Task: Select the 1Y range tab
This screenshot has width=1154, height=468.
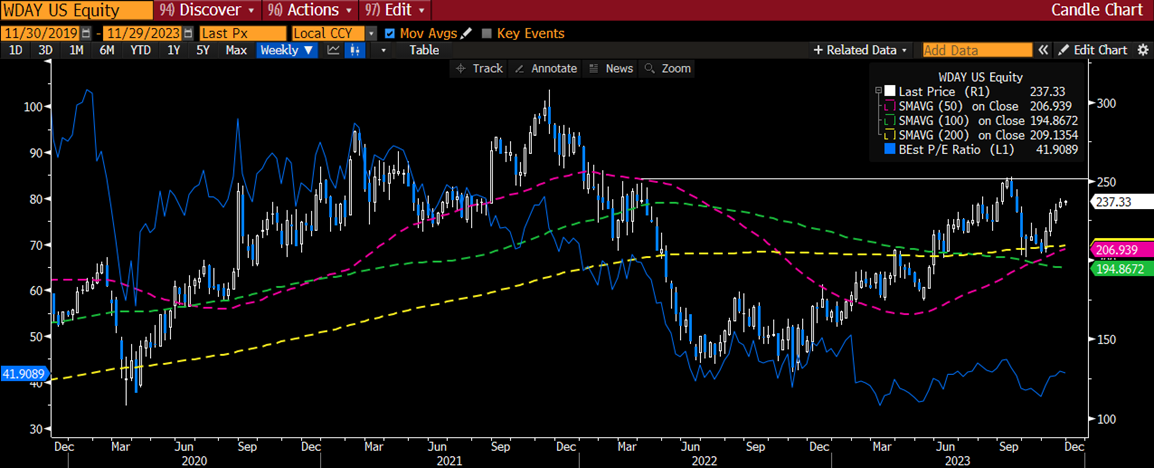Action: (174, 50)
